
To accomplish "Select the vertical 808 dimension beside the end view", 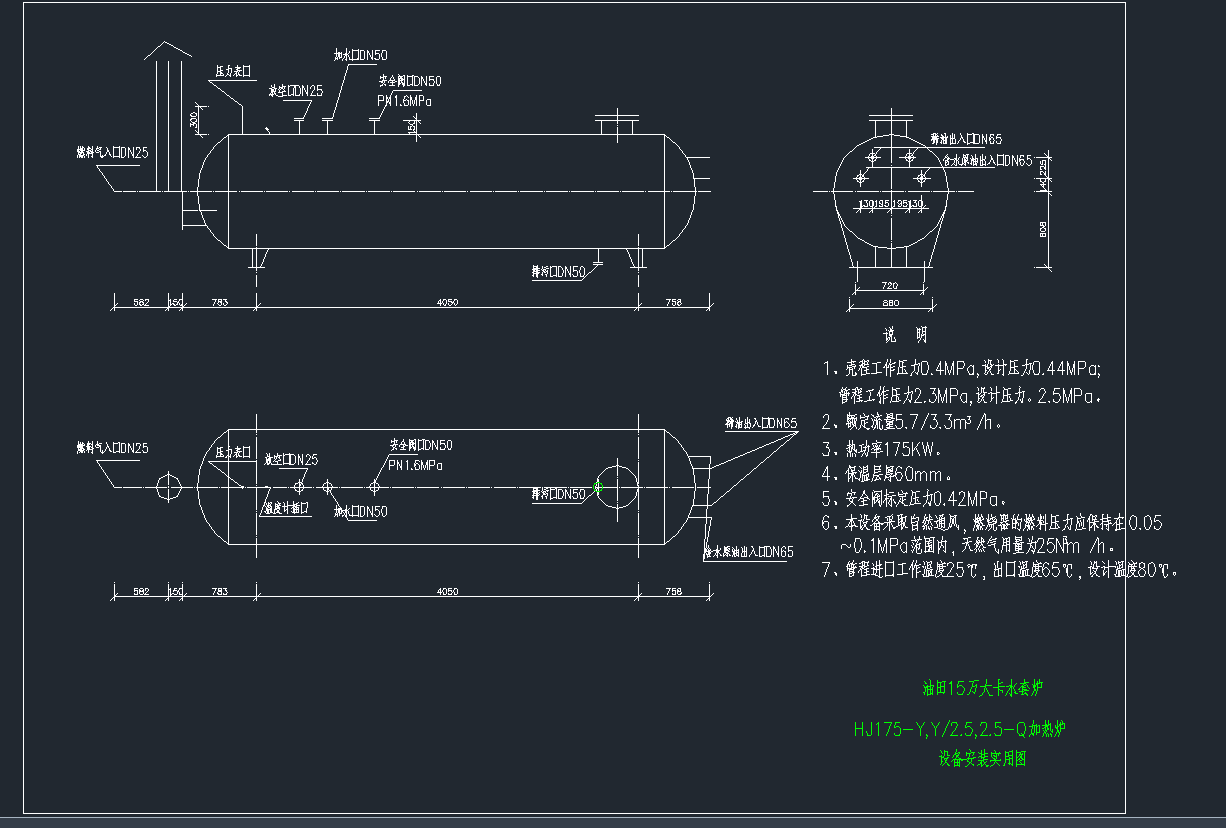I will 1043,226.
